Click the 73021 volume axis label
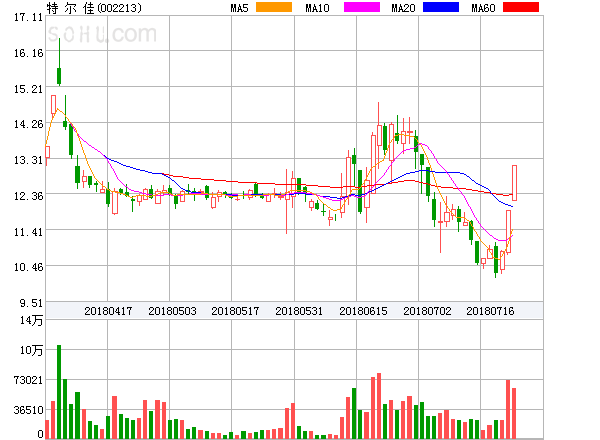The height and width of the screenshot is (440, 600). 28,380
